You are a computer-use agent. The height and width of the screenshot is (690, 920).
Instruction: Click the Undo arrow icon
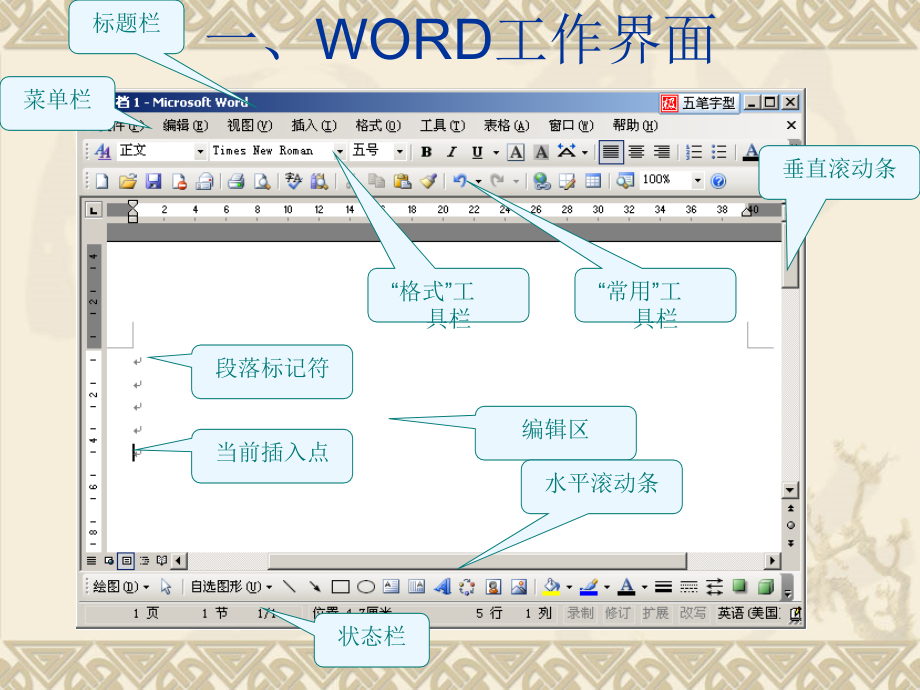point(461,181)
